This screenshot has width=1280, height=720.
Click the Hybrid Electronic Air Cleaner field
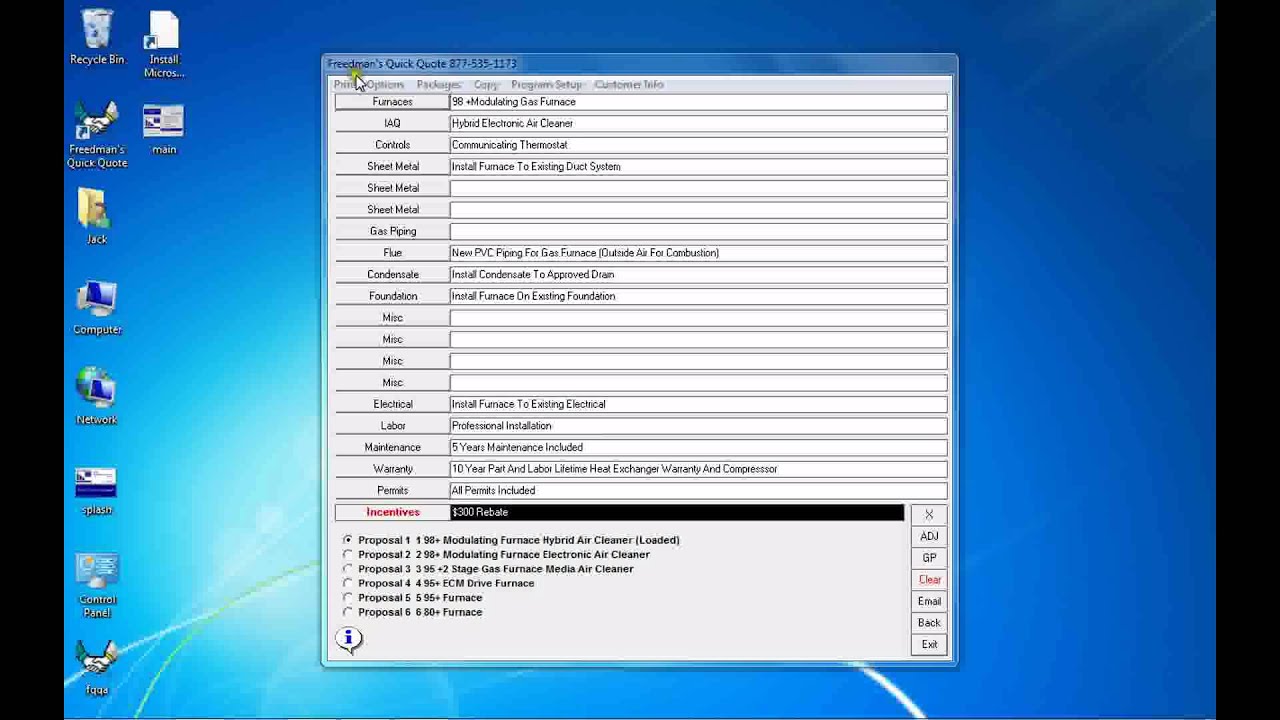[x=698, y=123]
